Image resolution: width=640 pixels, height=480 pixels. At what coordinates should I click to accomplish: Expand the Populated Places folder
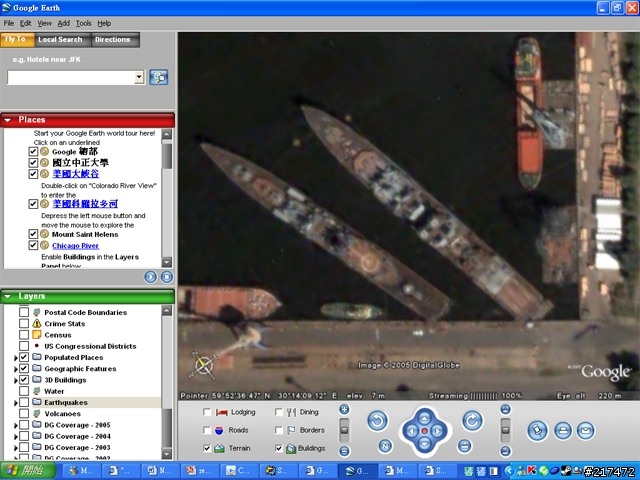(16, 358)
